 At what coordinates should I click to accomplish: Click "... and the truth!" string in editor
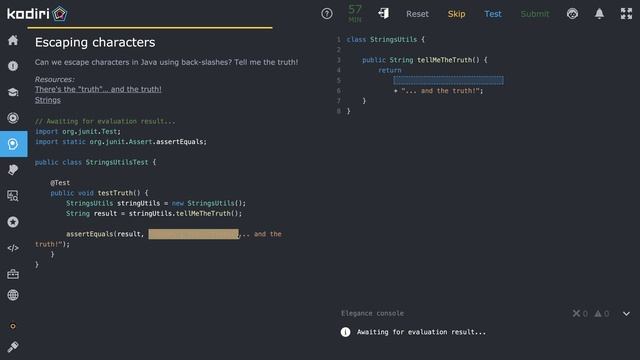point(440,91)
